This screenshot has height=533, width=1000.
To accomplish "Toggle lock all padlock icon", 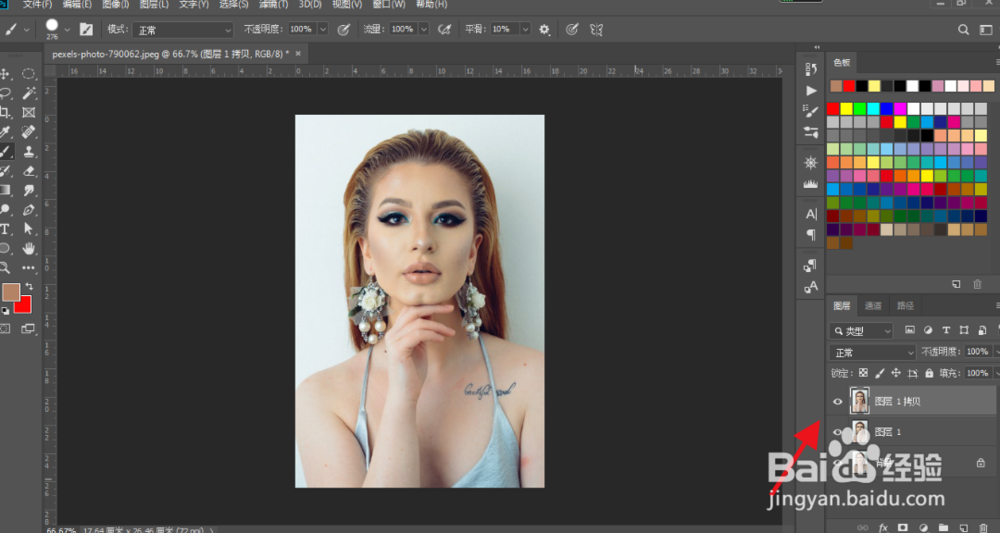I will tap(929, 373).
